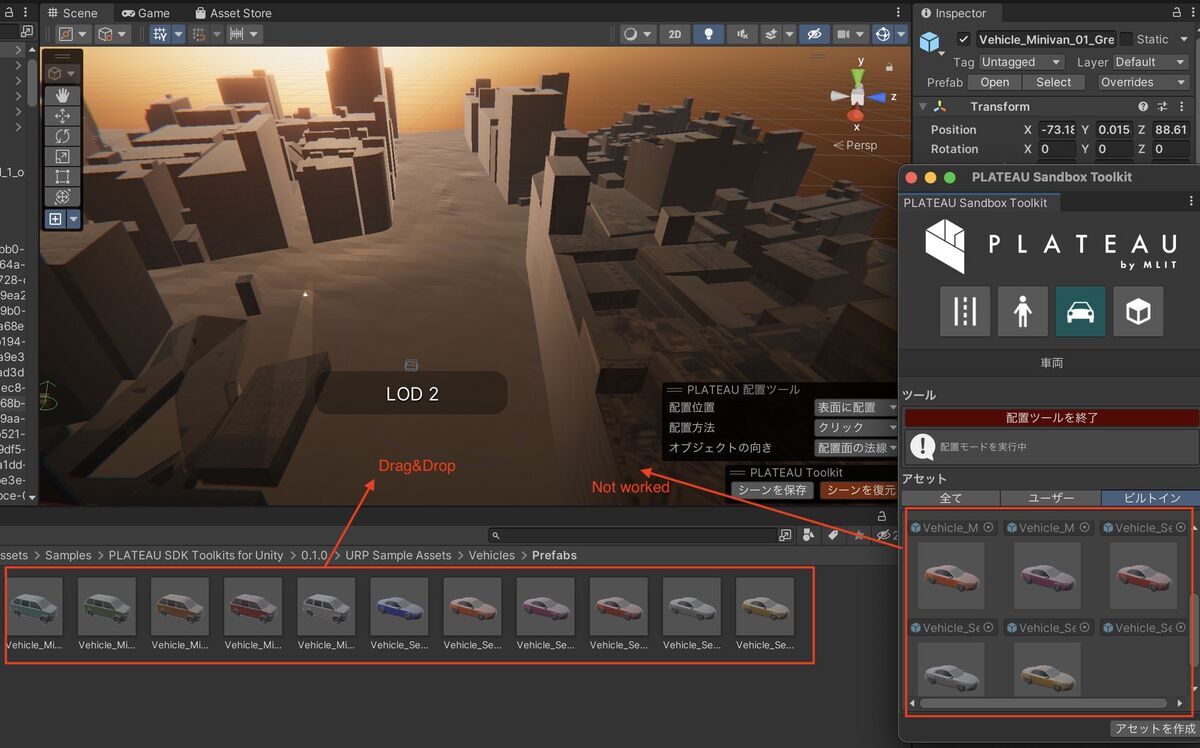Screen dimensions: 1200x748
Task: Select the ユーザー asset filter tab
Action: pos(1051,498)
